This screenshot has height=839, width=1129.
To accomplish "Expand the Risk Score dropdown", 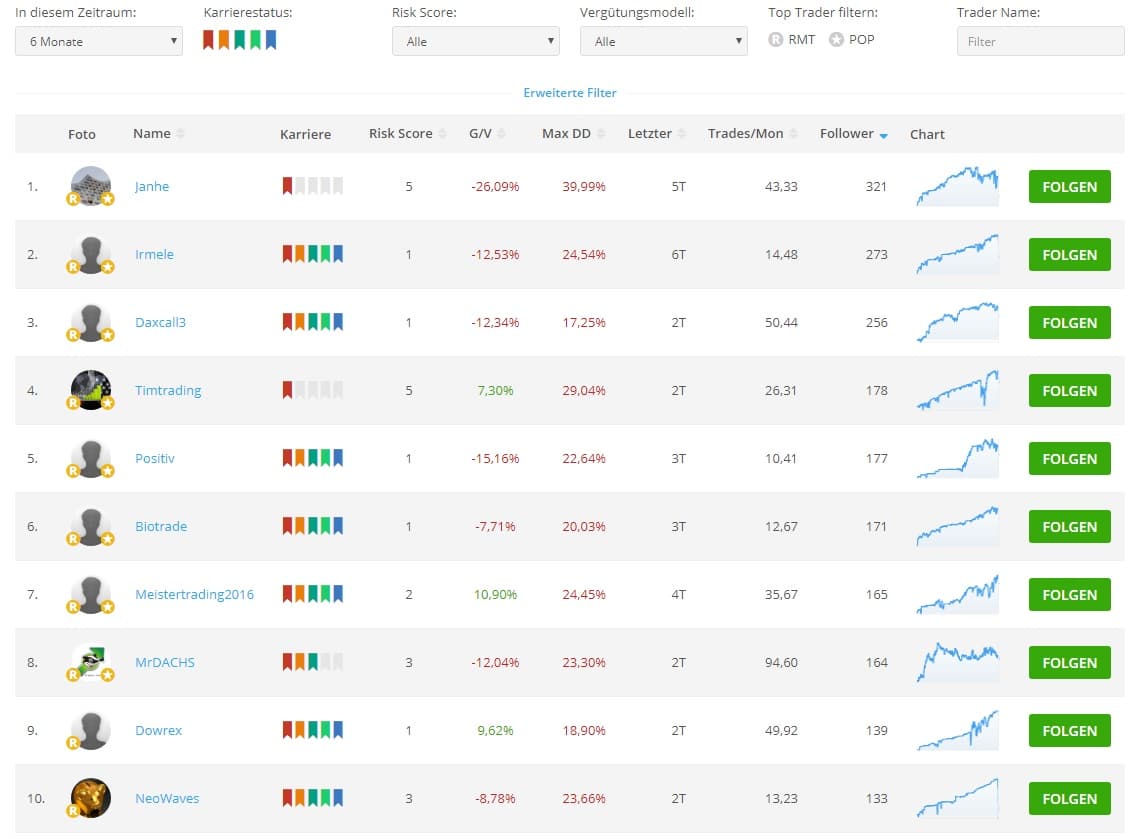I will pos(475,41).
